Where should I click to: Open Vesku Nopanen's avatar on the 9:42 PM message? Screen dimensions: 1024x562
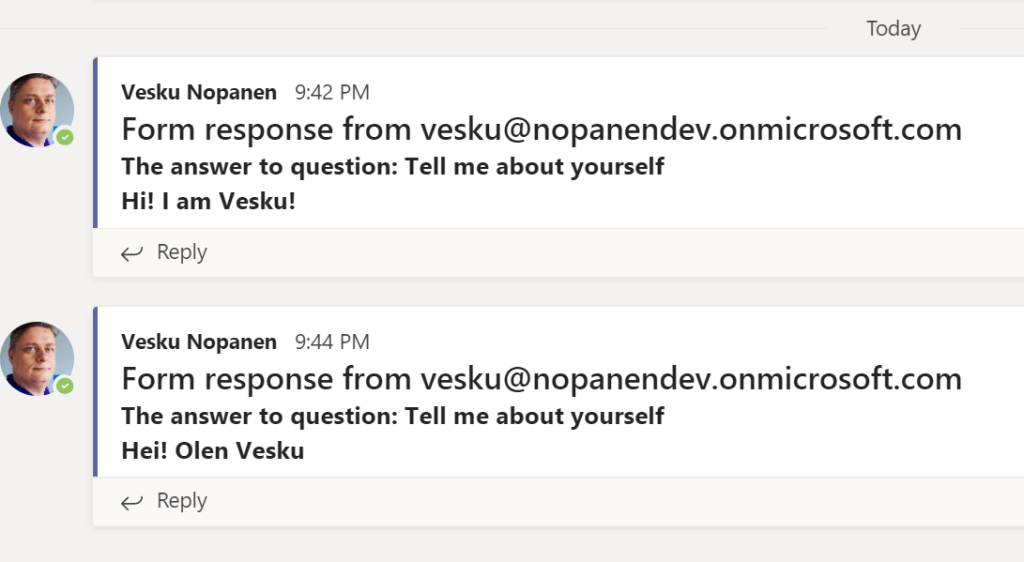coord(36,109)
